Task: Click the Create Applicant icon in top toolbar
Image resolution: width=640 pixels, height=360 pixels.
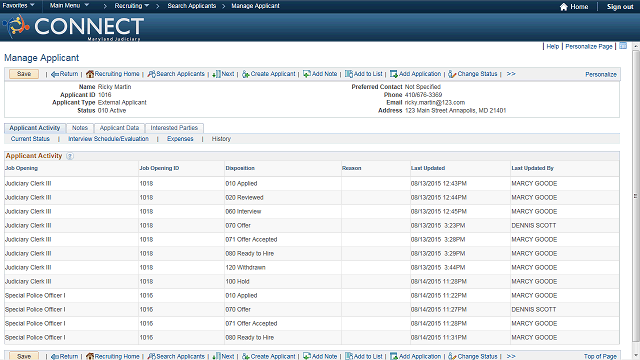Action: click(246, 74)
